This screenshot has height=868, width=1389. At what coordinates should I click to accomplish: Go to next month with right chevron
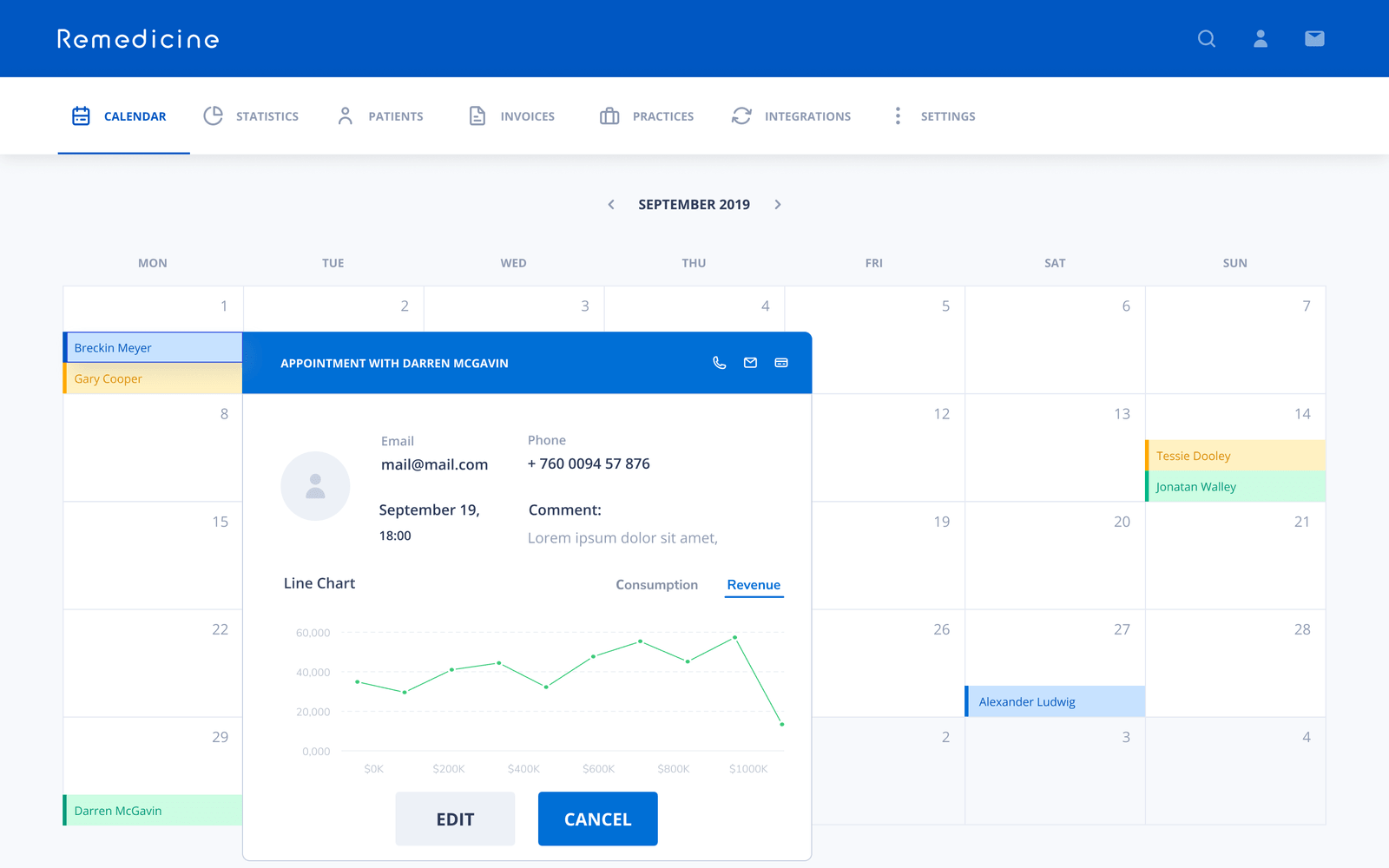[x=778, y=205]
